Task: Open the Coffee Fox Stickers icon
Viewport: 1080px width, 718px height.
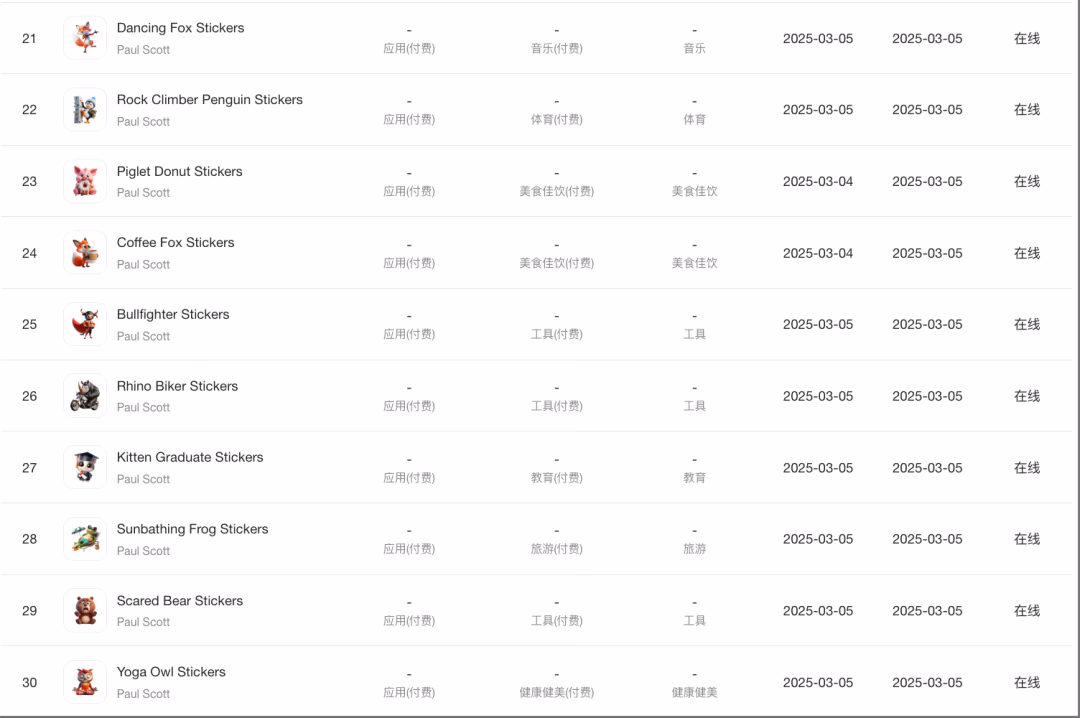Action: [85, 253]
